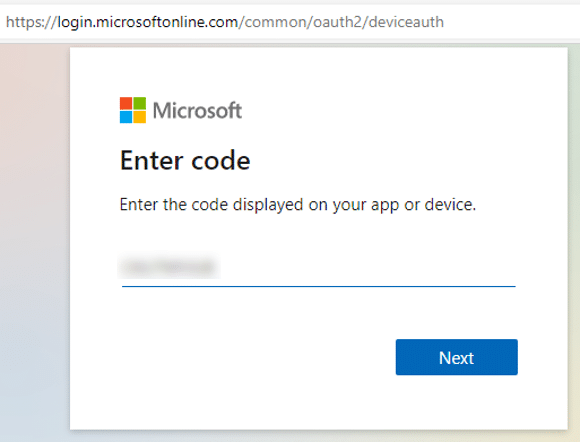Click the "Enter code" heading
The height and width of the screenshot is (442, 580).
pos(185,161)
